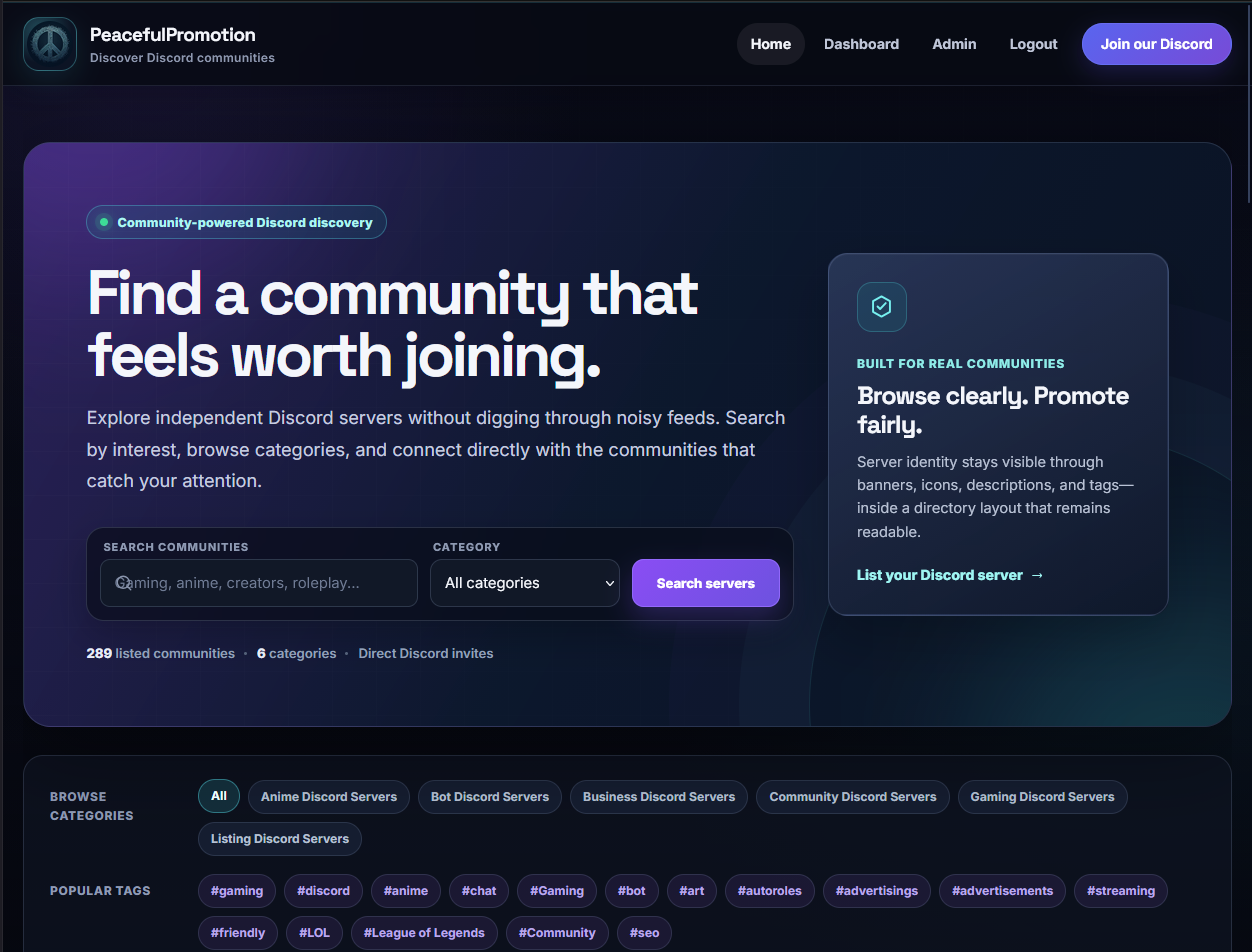1252x952 pixels.
Task: Filter by Listing Discord Servers category
Action: click(x=280, y=839)
